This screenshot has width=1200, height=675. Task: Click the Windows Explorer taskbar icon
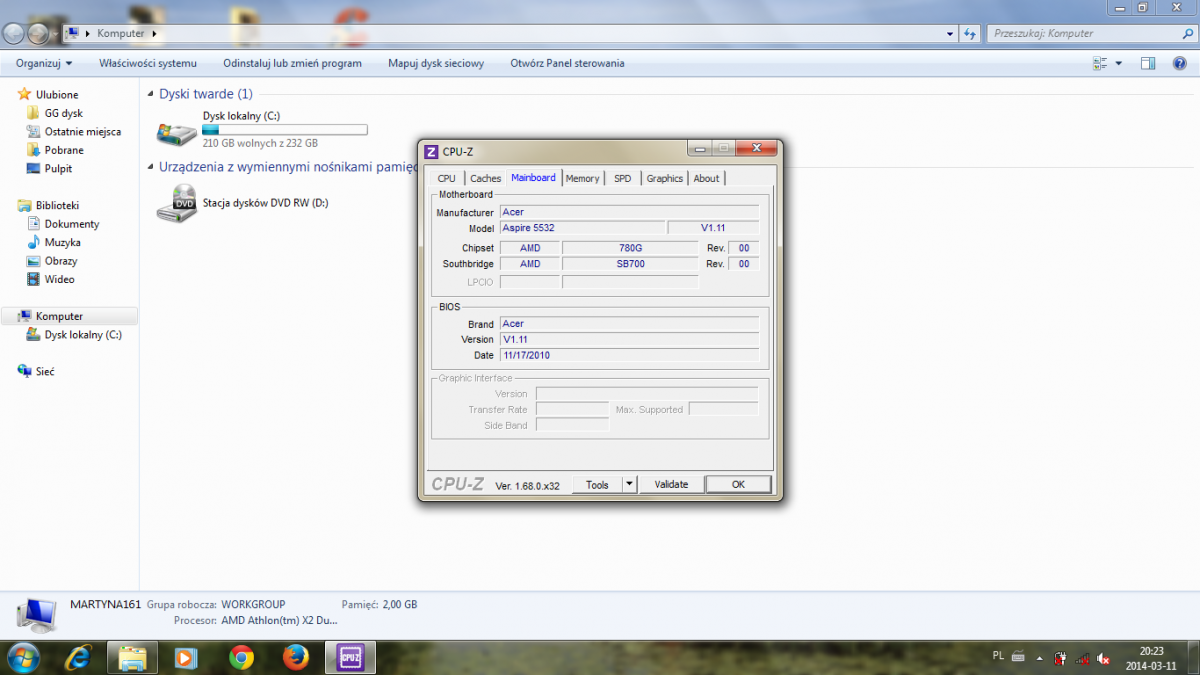(x=133, y=657)
